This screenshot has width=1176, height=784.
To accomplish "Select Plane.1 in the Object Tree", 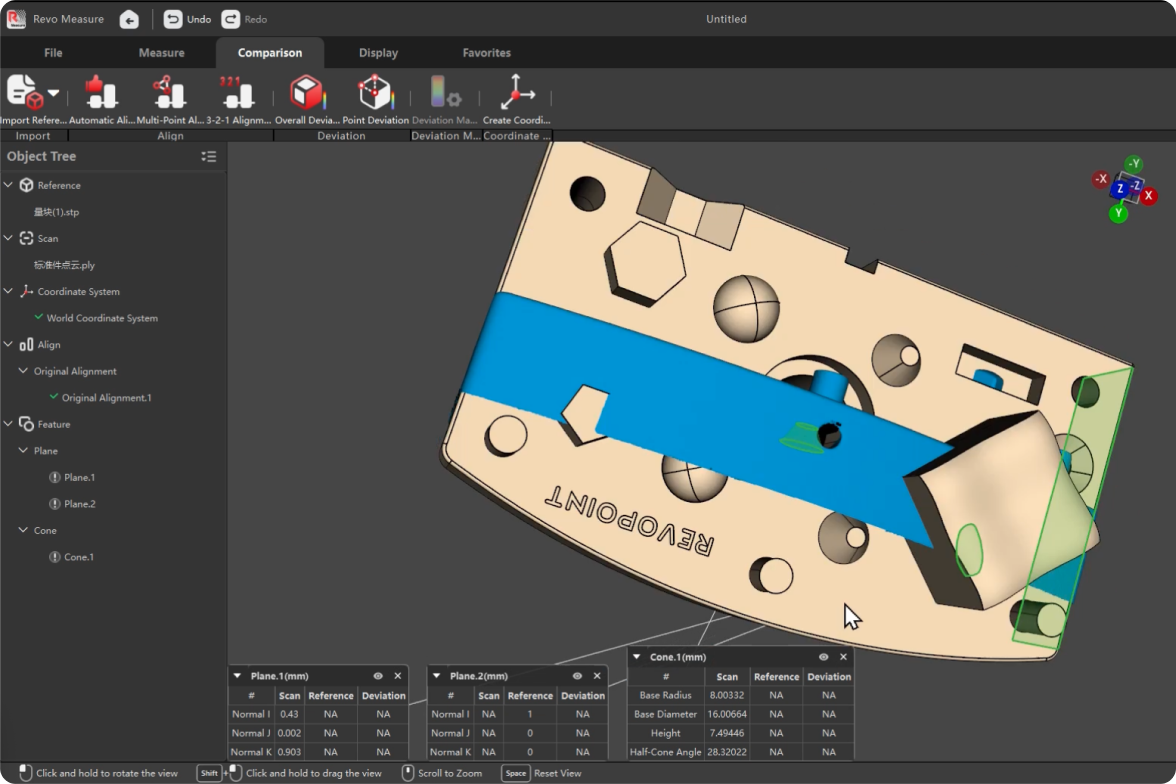I will [x=80, y=477].
